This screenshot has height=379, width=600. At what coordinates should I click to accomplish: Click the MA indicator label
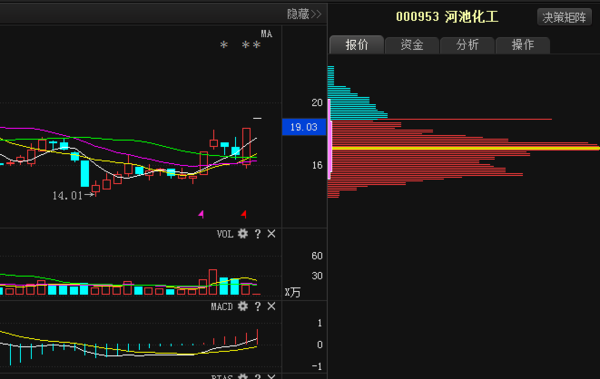266,34
